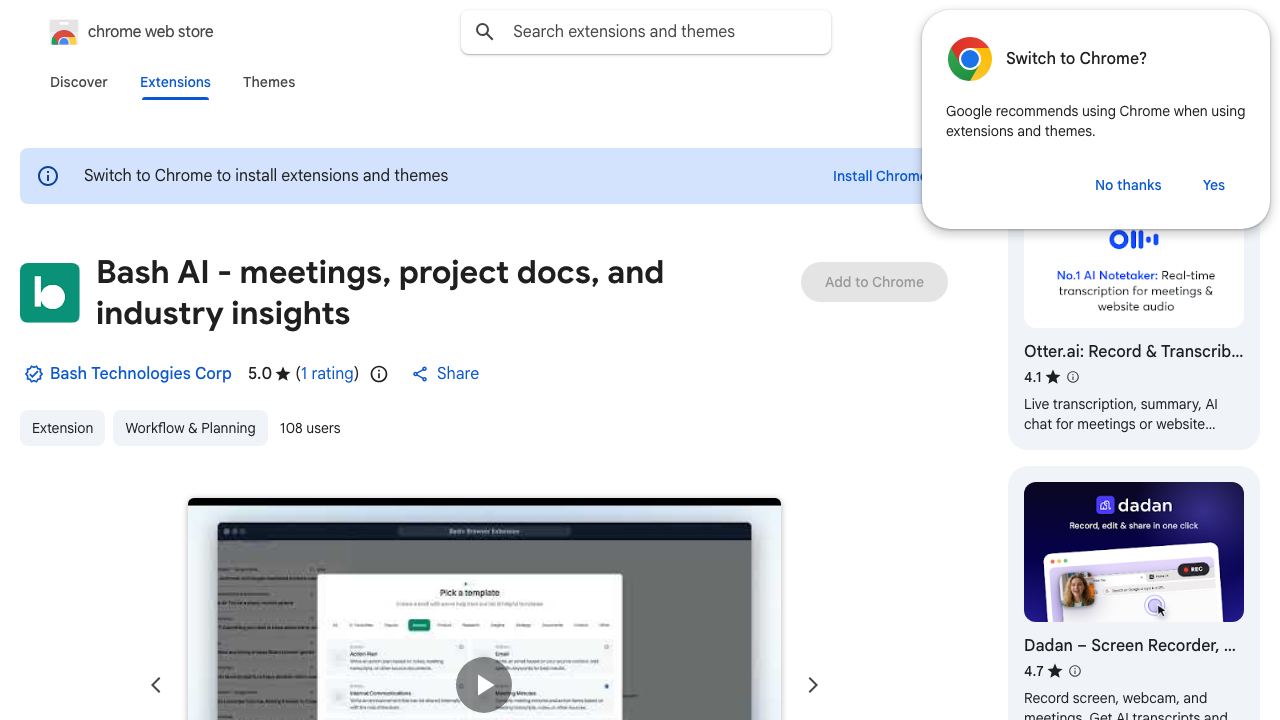The width and height of the screenshot is (1280, 720).
Task: Click Yes in the Switch to Chrome popup
Action: 1214,185
